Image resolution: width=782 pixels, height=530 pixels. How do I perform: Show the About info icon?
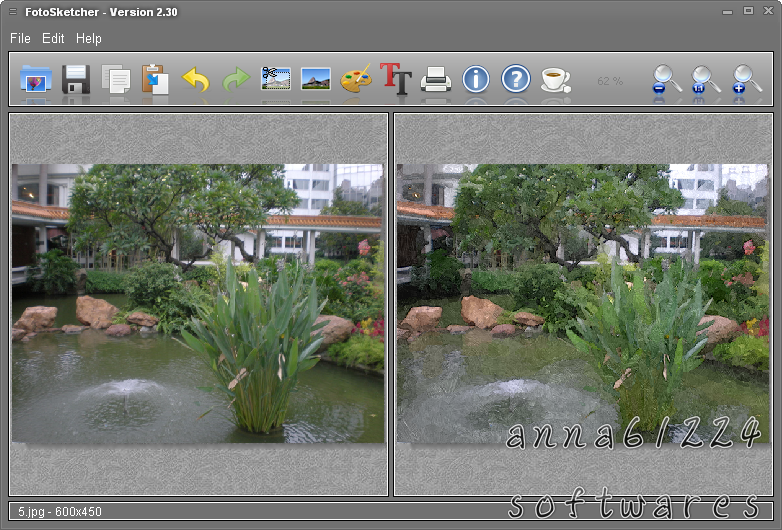click(476, 79)
